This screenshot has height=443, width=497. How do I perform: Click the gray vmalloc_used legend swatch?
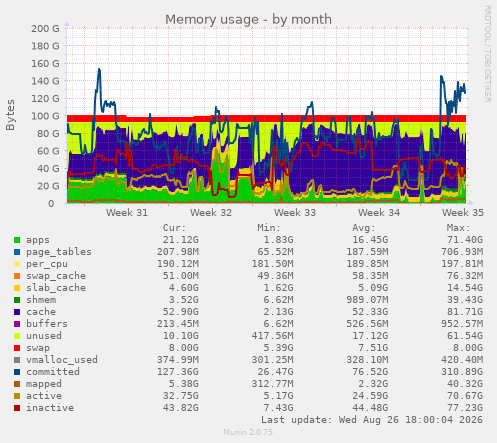pyautogui.click(x=17, y=360)
